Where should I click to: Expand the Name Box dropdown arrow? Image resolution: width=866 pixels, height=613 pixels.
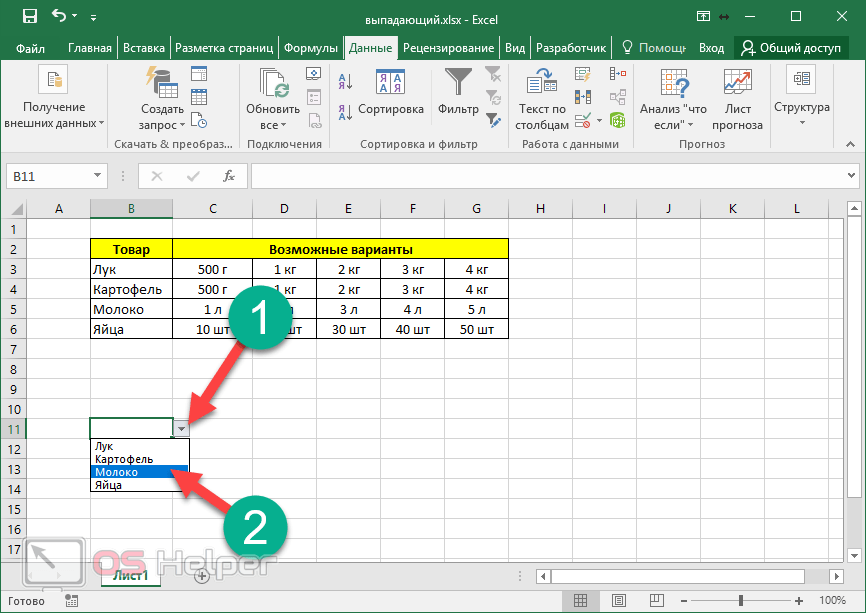(97, 176)
